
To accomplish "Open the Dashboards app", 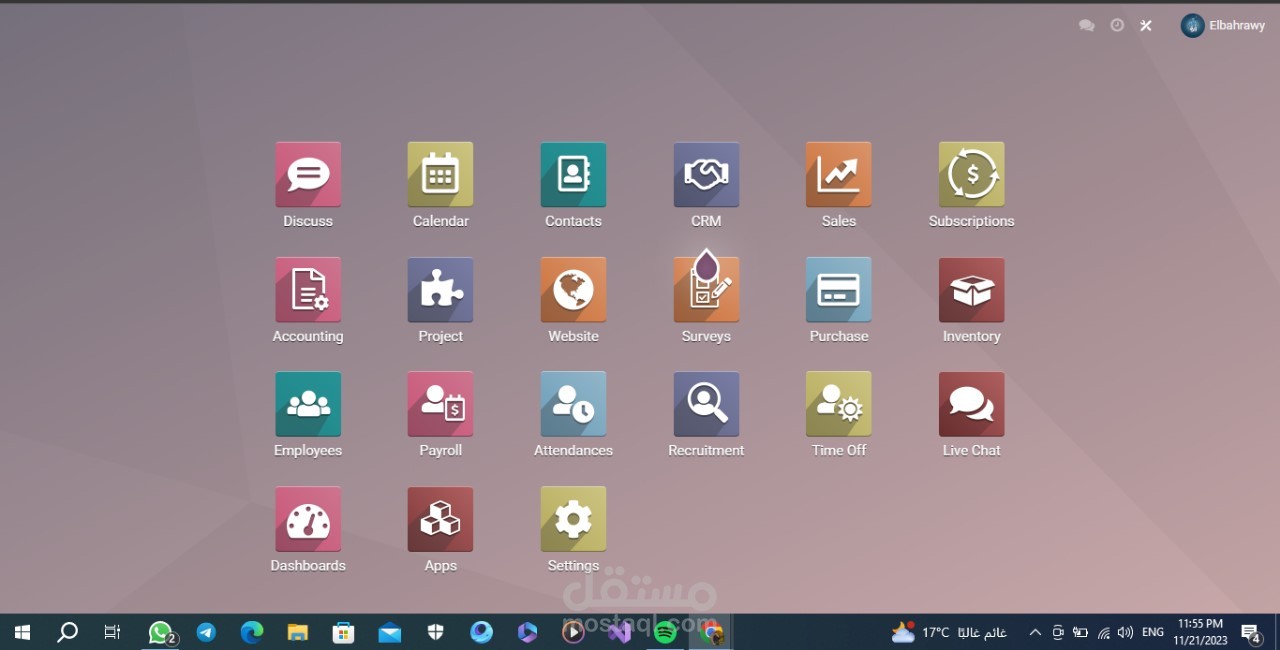I will point(308,519).
